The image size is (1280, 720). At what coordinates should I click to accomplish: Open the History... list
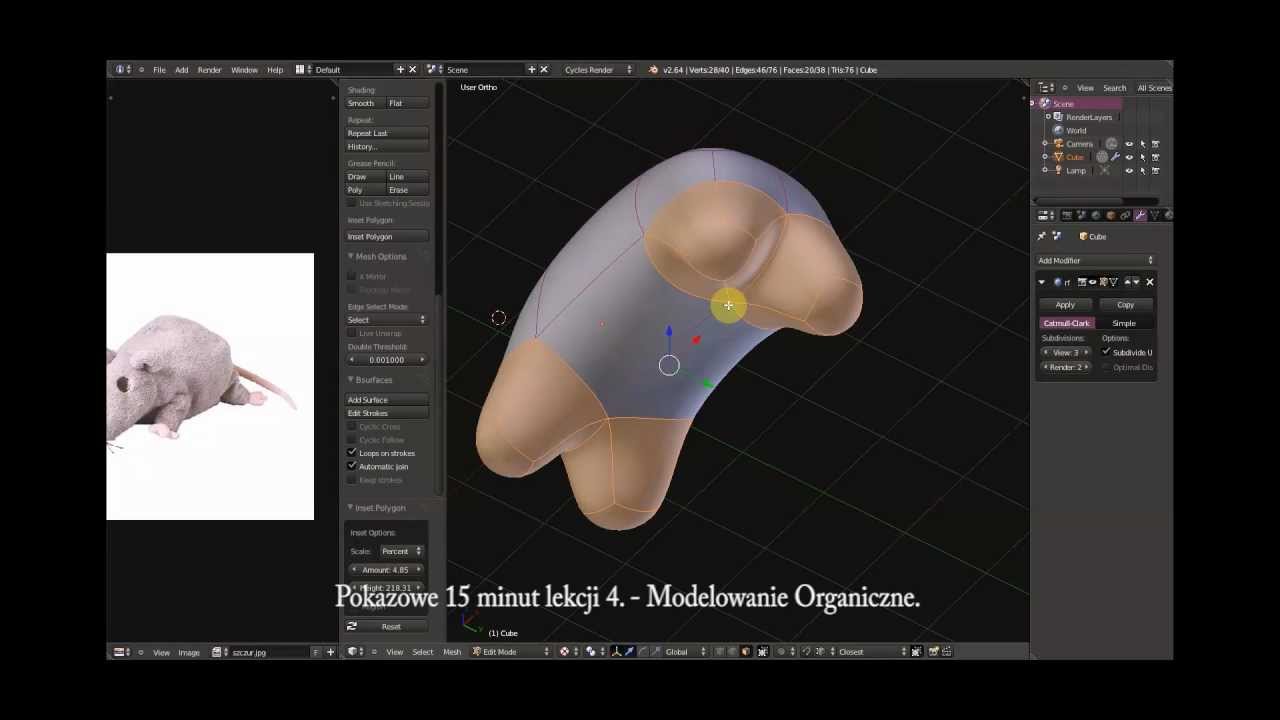[387, 147]
